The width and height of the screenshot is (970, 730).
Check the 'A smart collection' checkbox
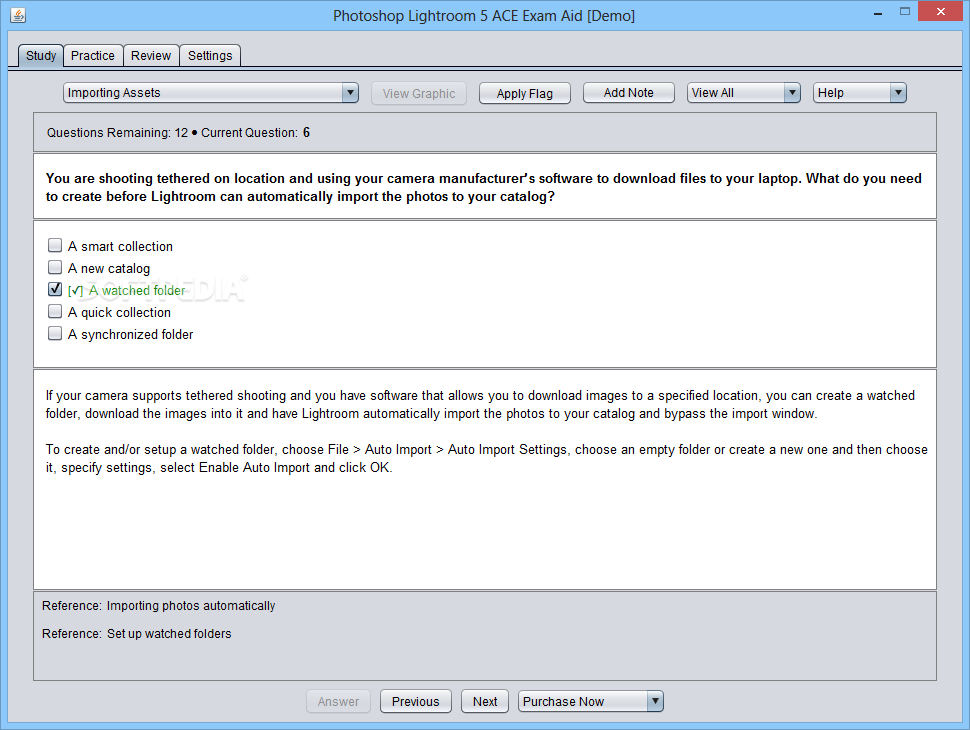pos(55,246)
